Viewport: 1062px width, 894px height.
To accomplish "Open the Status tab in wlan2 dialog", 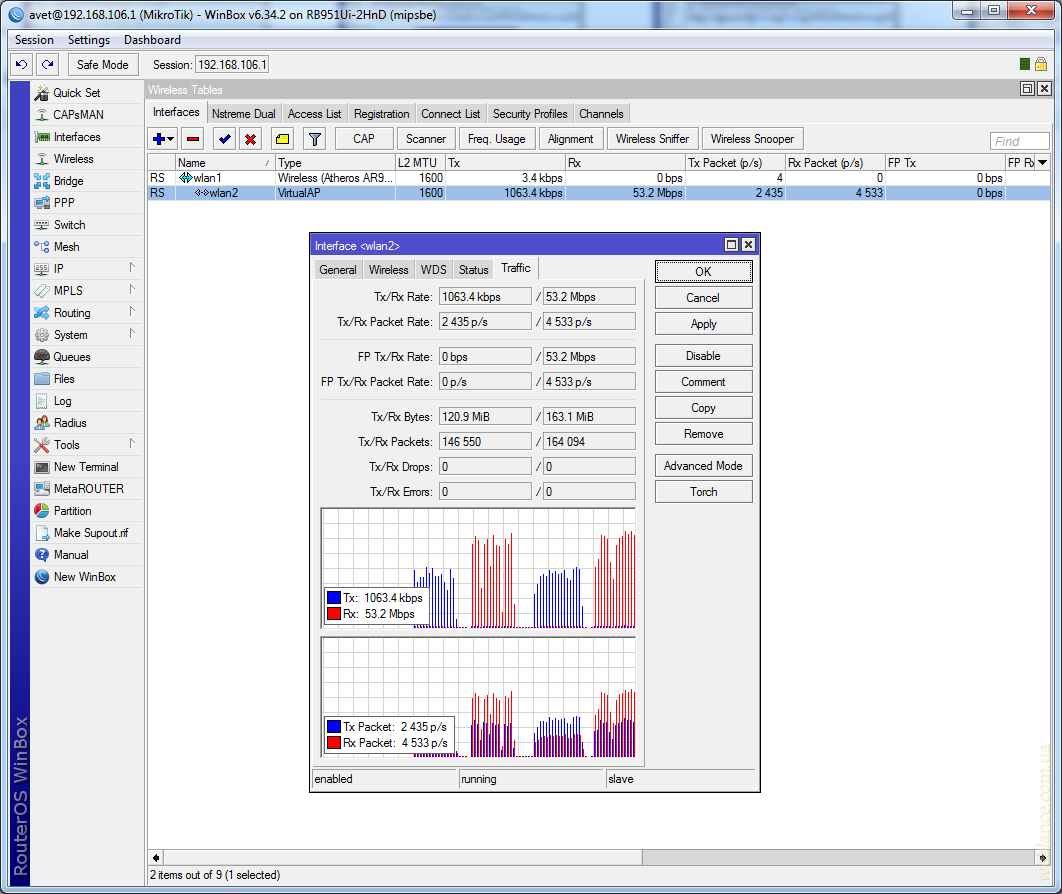I will (473, 270).
